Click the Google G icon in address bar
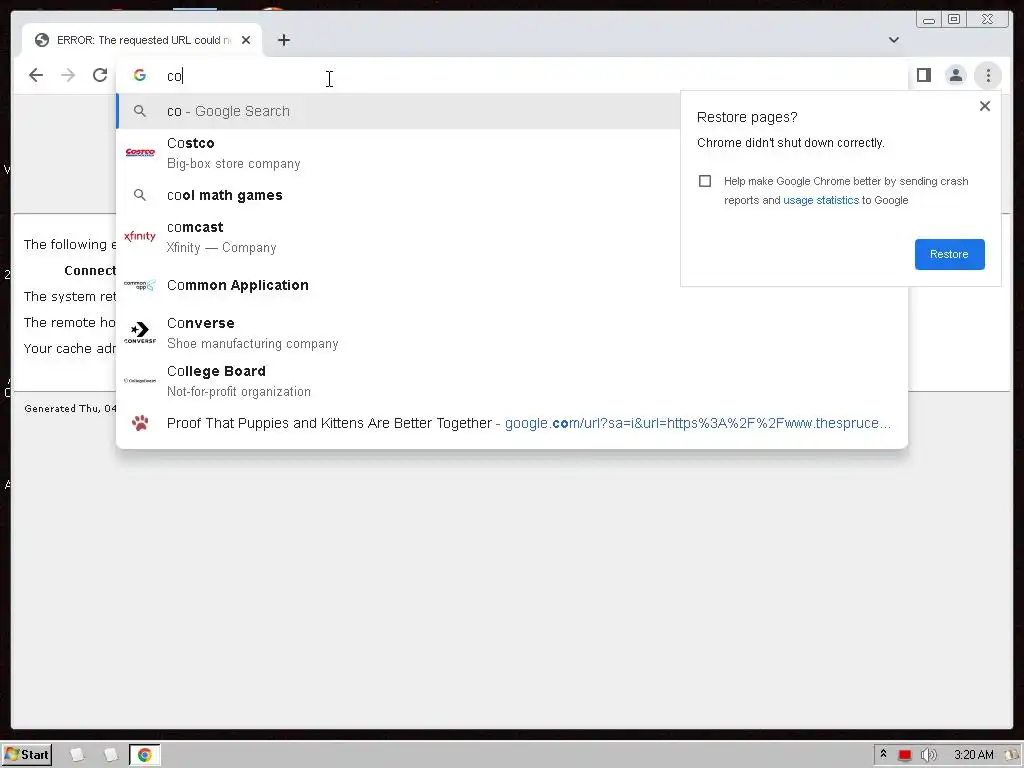 [140, 75]
